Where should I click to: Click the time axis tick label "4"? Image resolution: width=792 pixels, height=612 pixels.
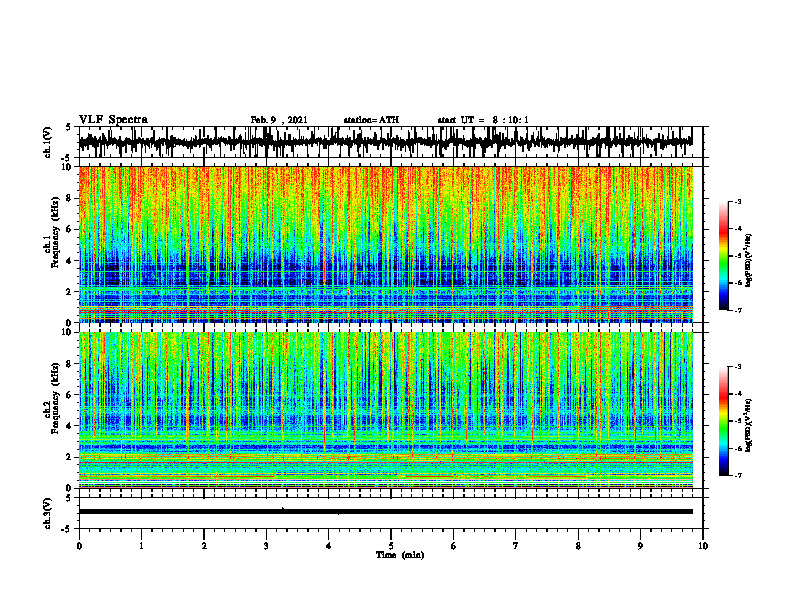click(x=329, y=546)
